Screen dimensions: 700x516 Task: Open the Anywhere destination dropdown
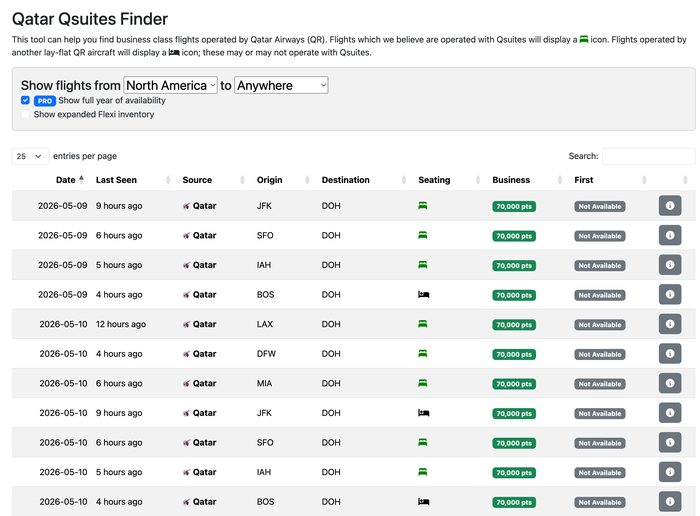click(x=281, y=85)
